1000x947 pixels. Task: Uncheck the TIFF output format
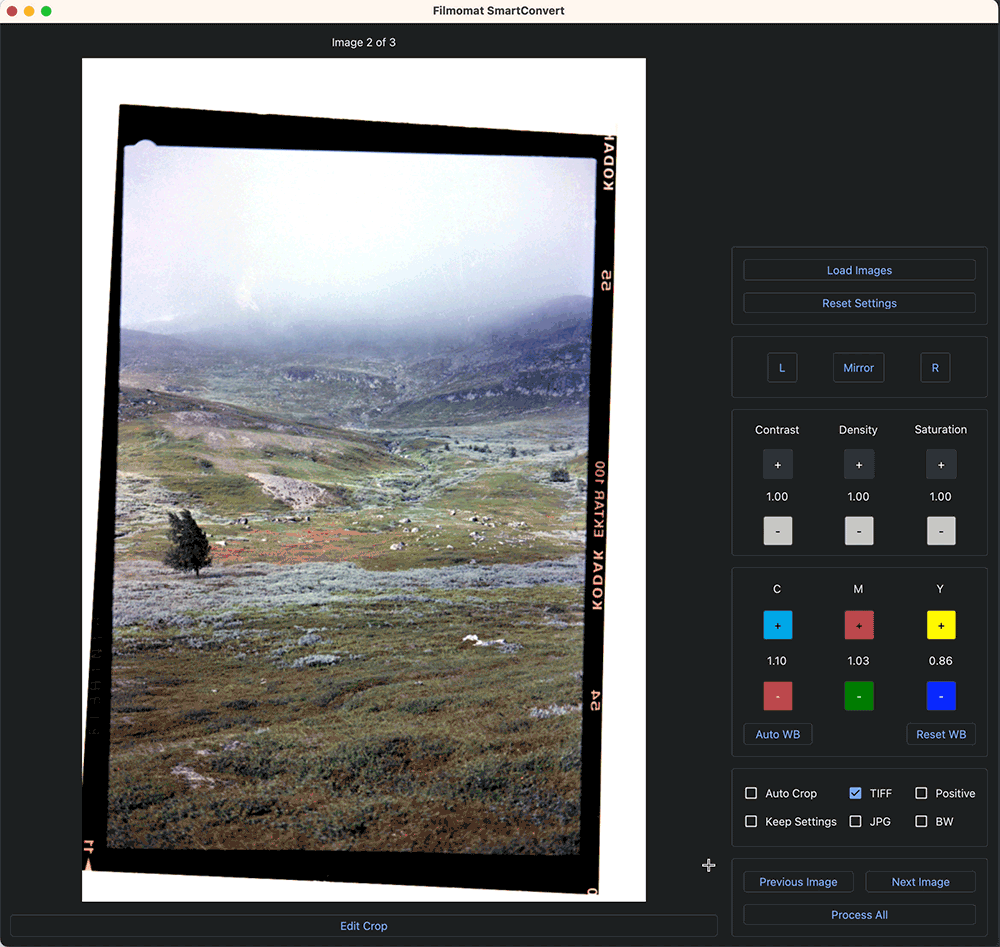click(x=855, y=793)
